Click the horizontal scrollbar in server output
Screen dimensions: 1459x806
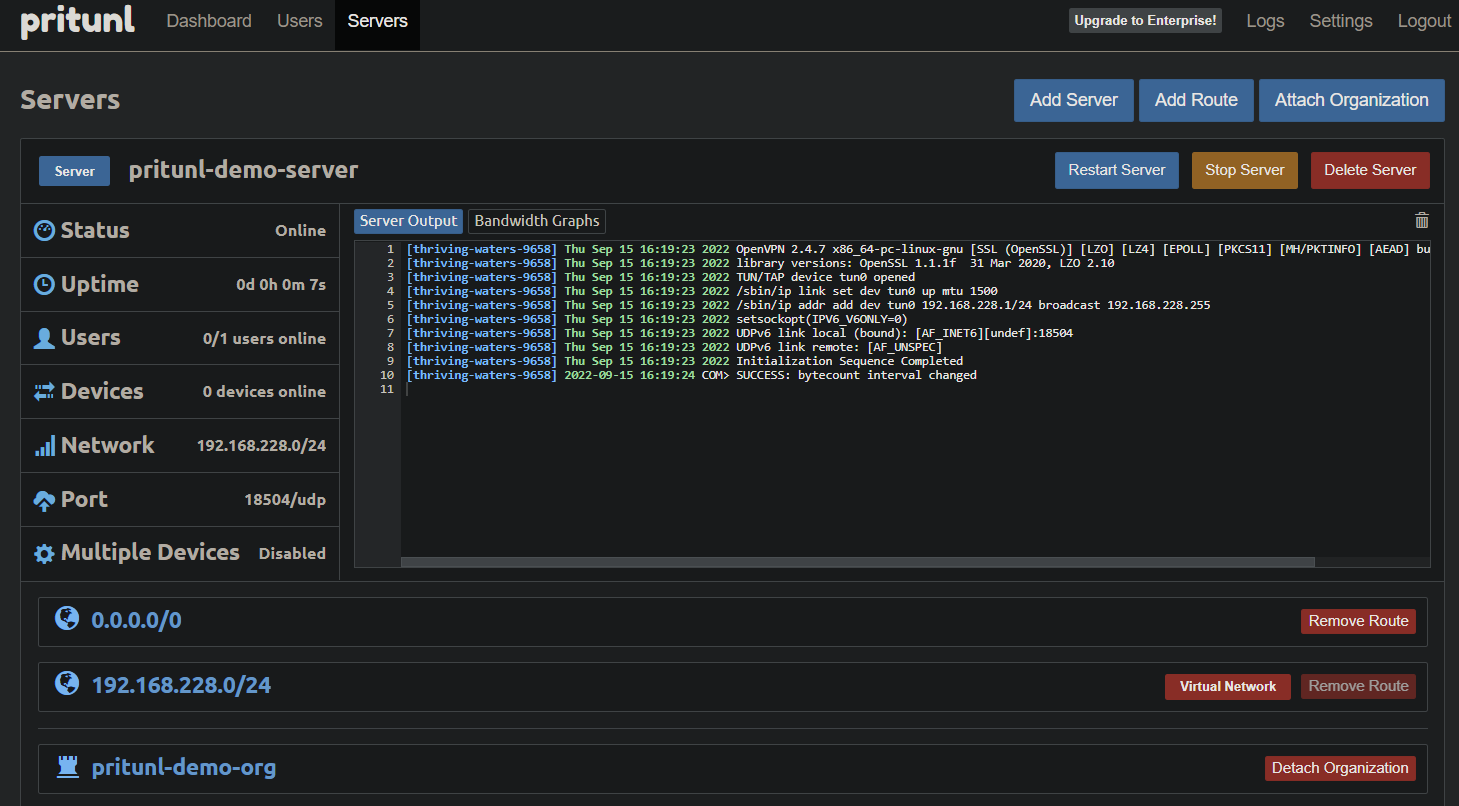857,562
